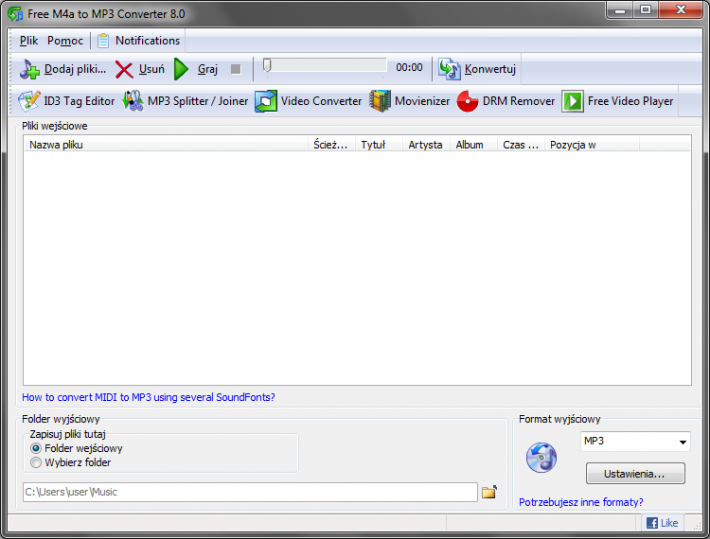
Task: Click the Notifications clipboard icon
Action: 103,41
